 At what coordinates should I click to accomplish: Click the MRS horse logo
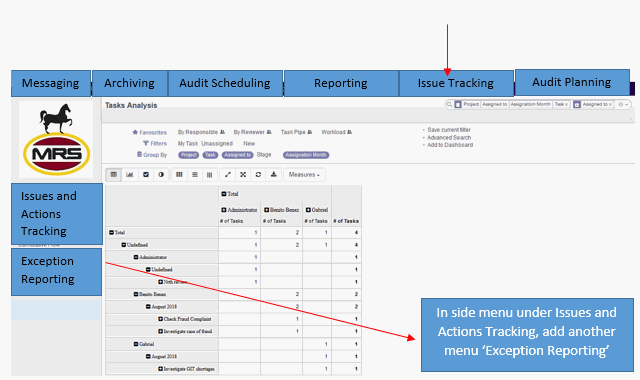[x=56, y=140]
